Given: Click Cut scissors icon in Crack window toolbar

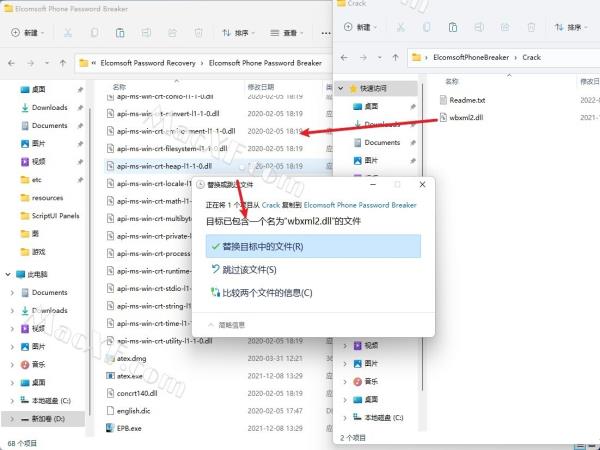Looking at the screenshot, I should coord(401,27).
